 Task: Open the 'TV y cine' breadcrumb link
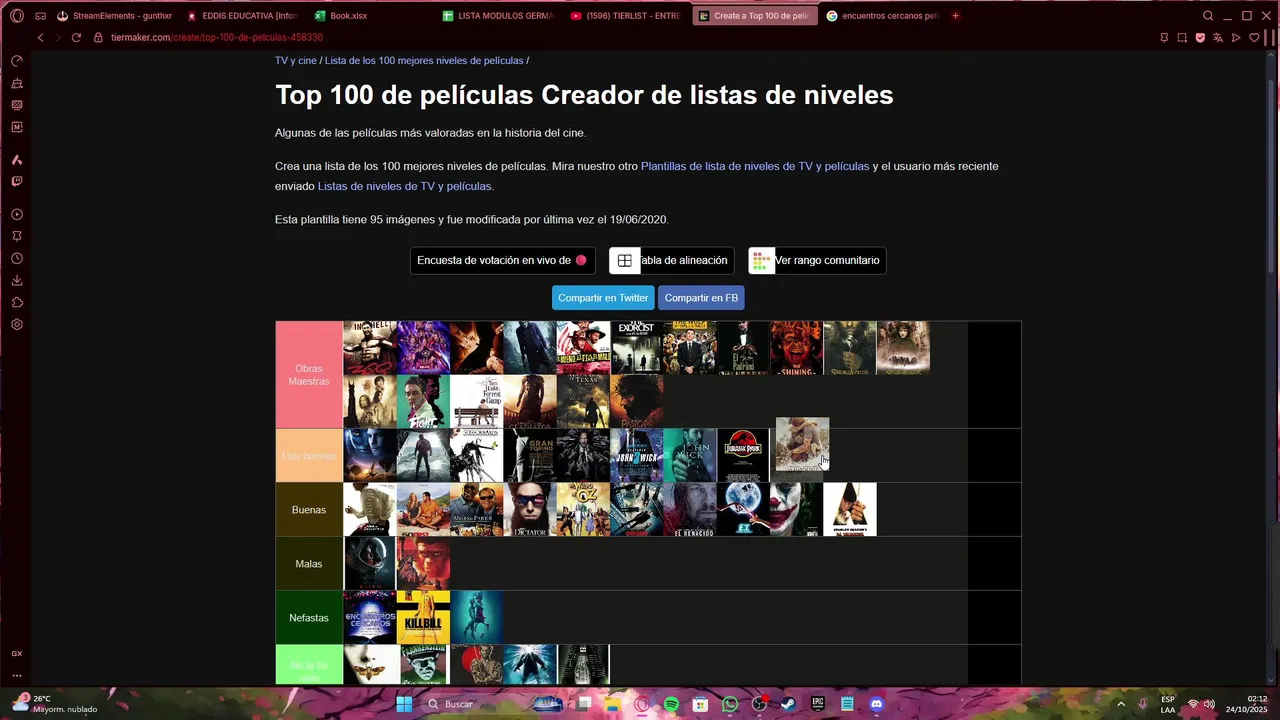click(x=296, y=61)
